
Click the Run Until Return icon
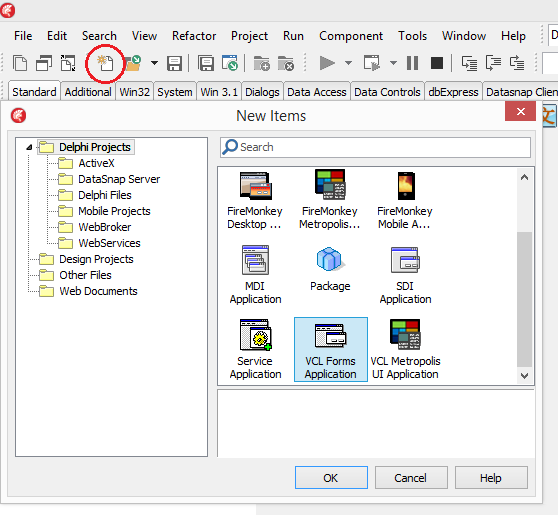pyautogui.click(x=517, y=63)
